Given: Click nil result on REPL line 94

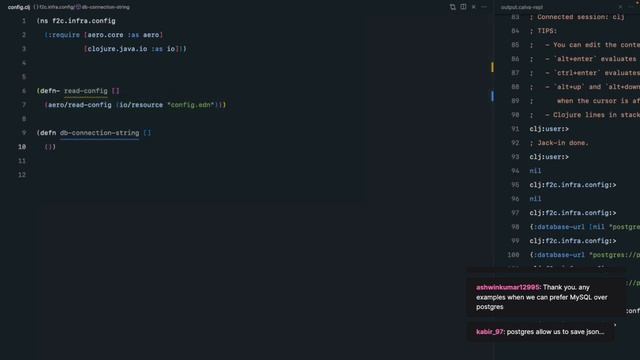Looking at the screenshot, I should [x=535, y=171].
